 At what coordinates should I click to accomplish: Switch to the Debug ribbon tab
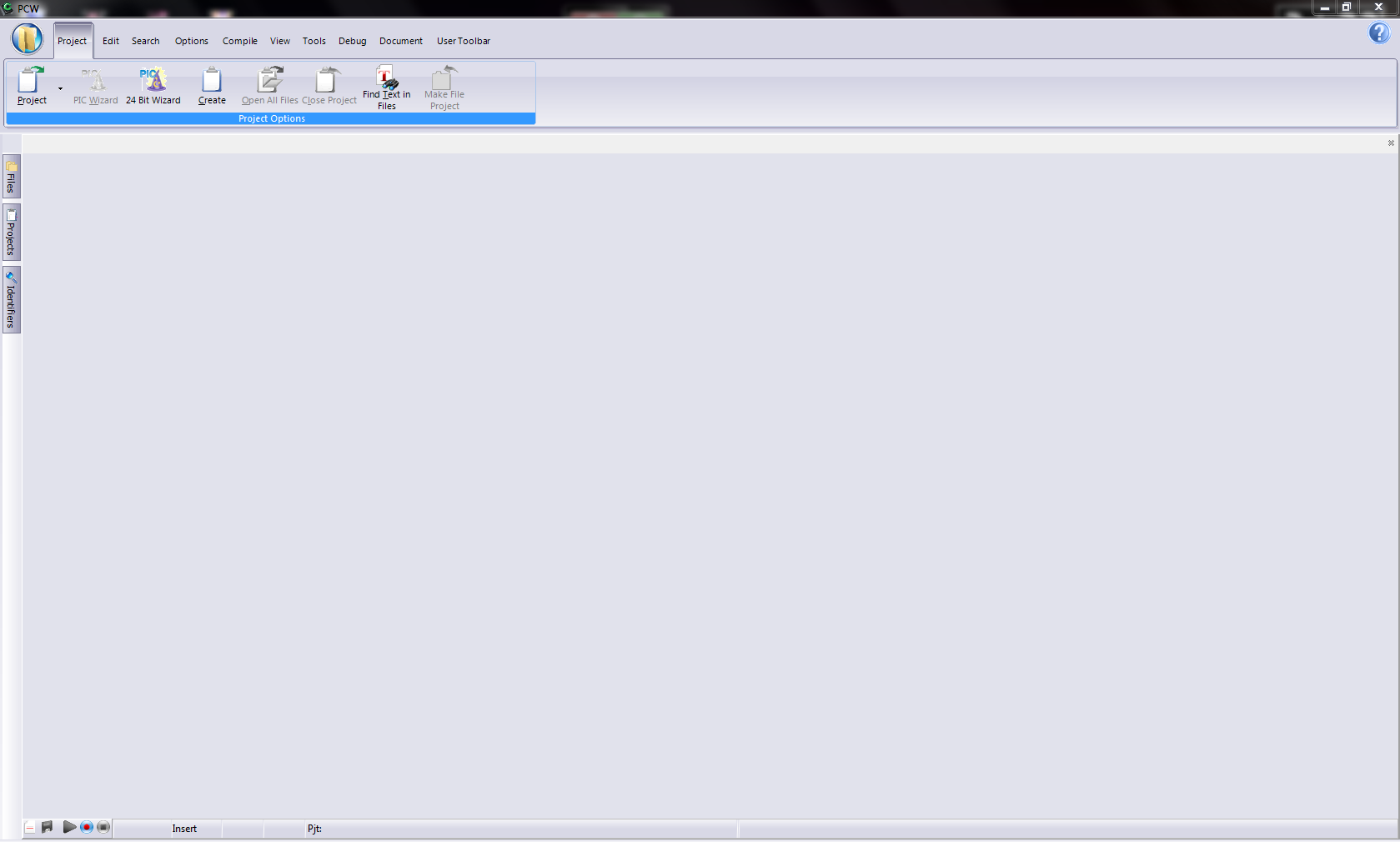[353, 41]
